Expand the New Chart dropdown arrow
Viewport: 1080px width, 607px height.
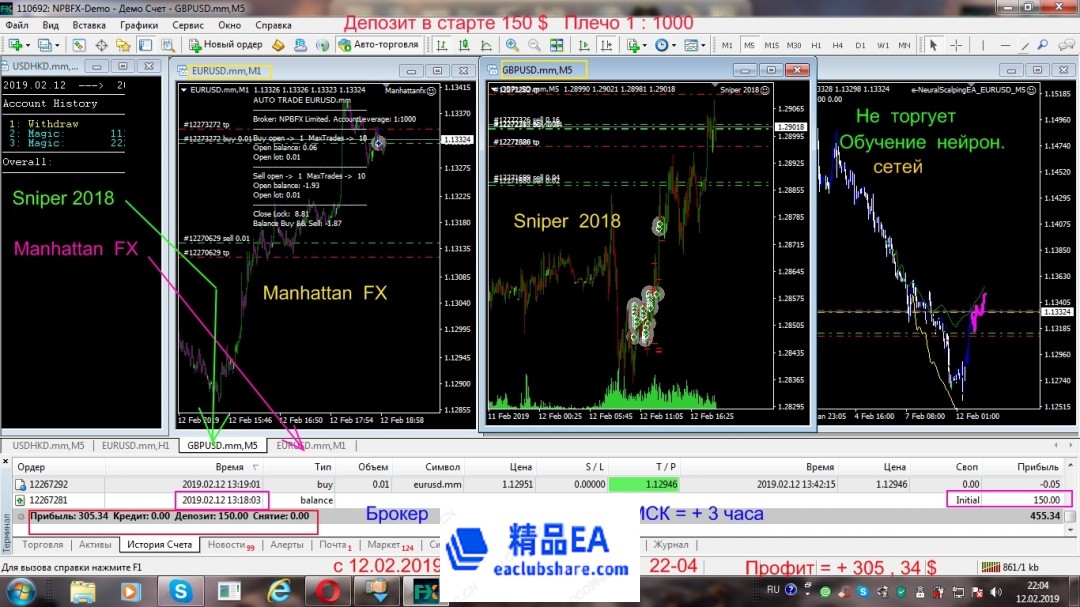point(27,45)
